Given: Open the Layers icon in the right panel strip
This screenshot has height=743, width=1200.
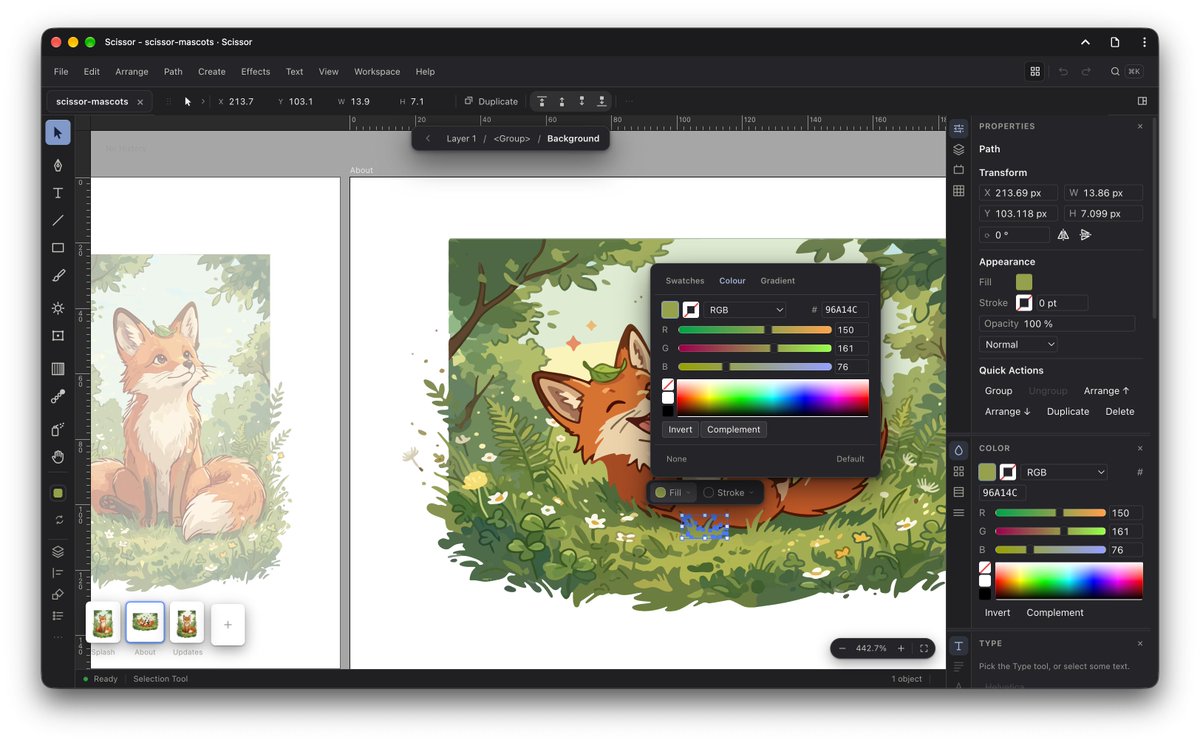Looking at the screenshot, I should (959, 149).
